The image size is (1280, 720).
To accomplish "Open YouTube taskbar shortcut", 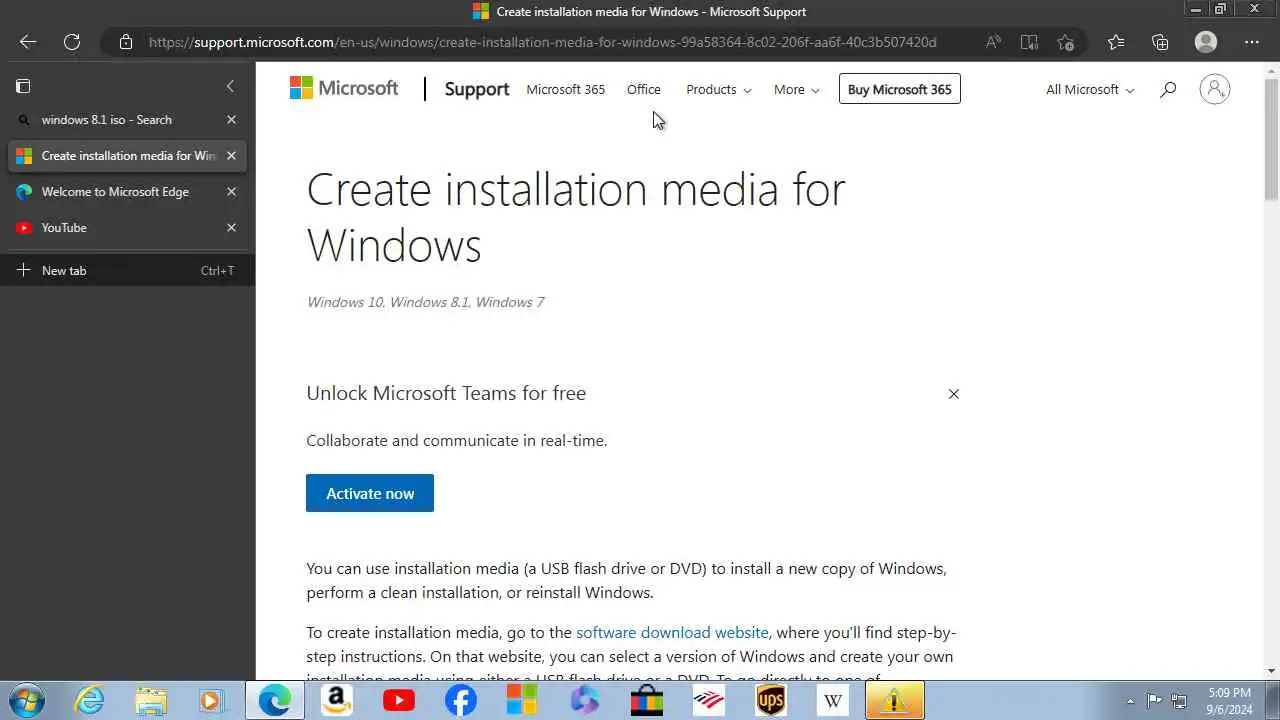I will click(x=398, y=700).
